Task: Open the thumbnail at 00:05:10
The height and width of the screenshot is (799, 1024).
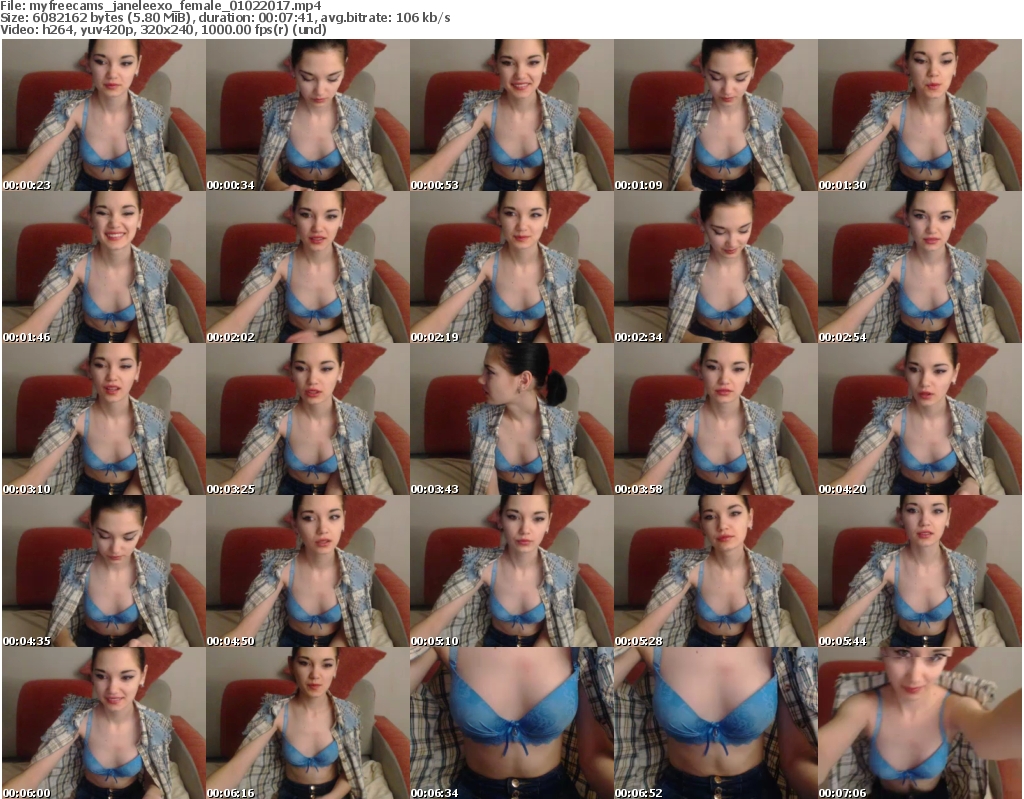Action: tap(511, 571)
